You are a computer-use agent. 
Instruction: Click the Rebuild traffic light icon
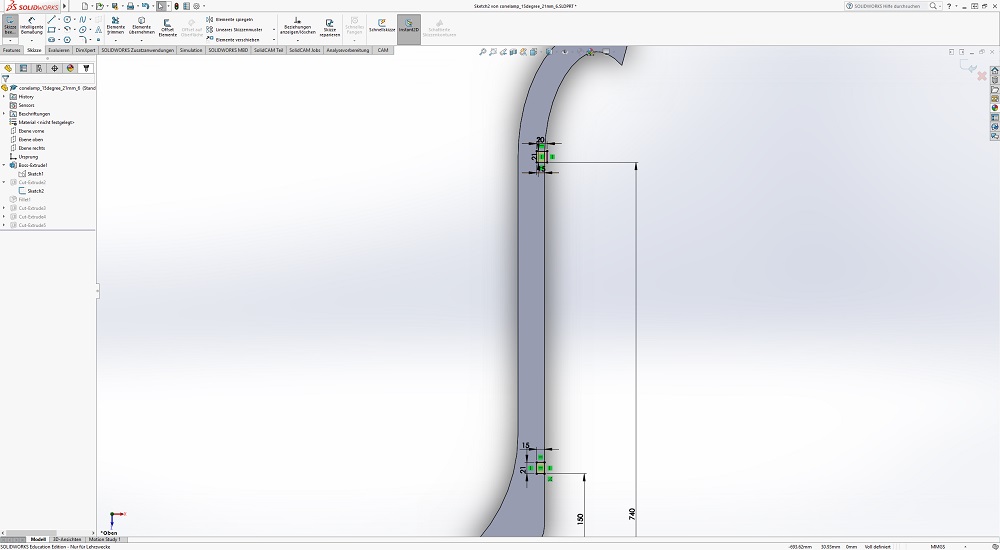177,6
